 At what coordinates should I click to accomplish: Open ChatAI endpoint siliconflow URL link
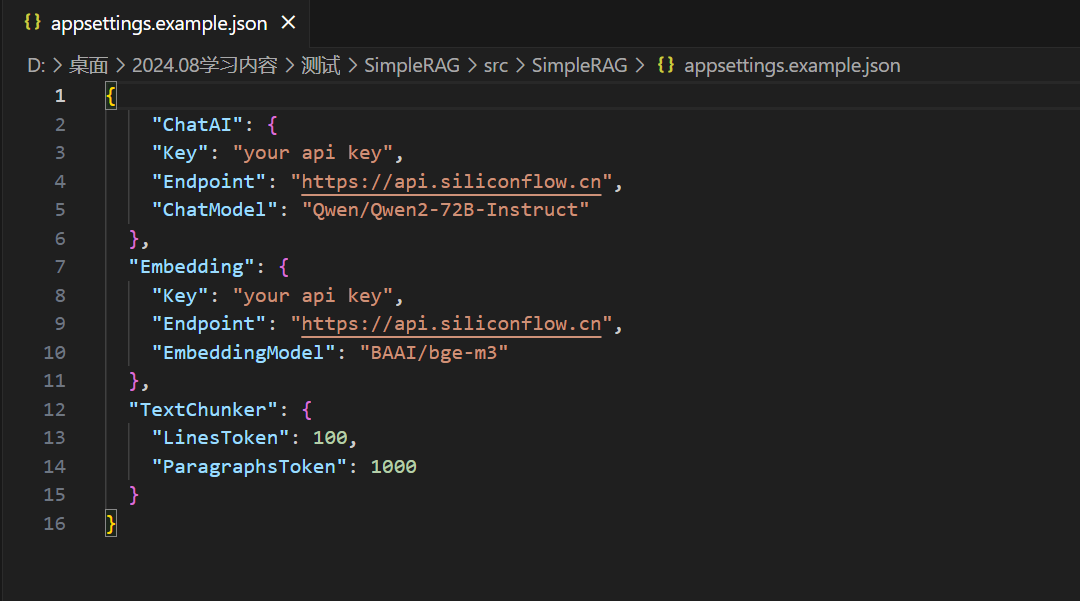coord(451,182)
